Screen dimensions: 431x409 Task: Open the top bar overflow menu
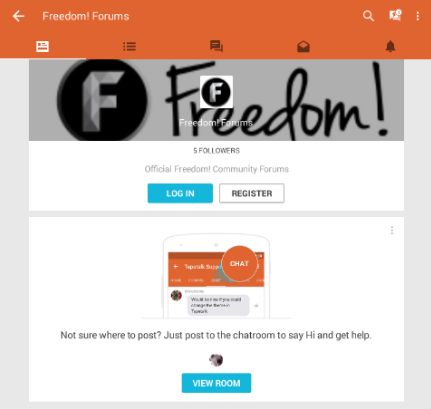(x=418, y=16)
